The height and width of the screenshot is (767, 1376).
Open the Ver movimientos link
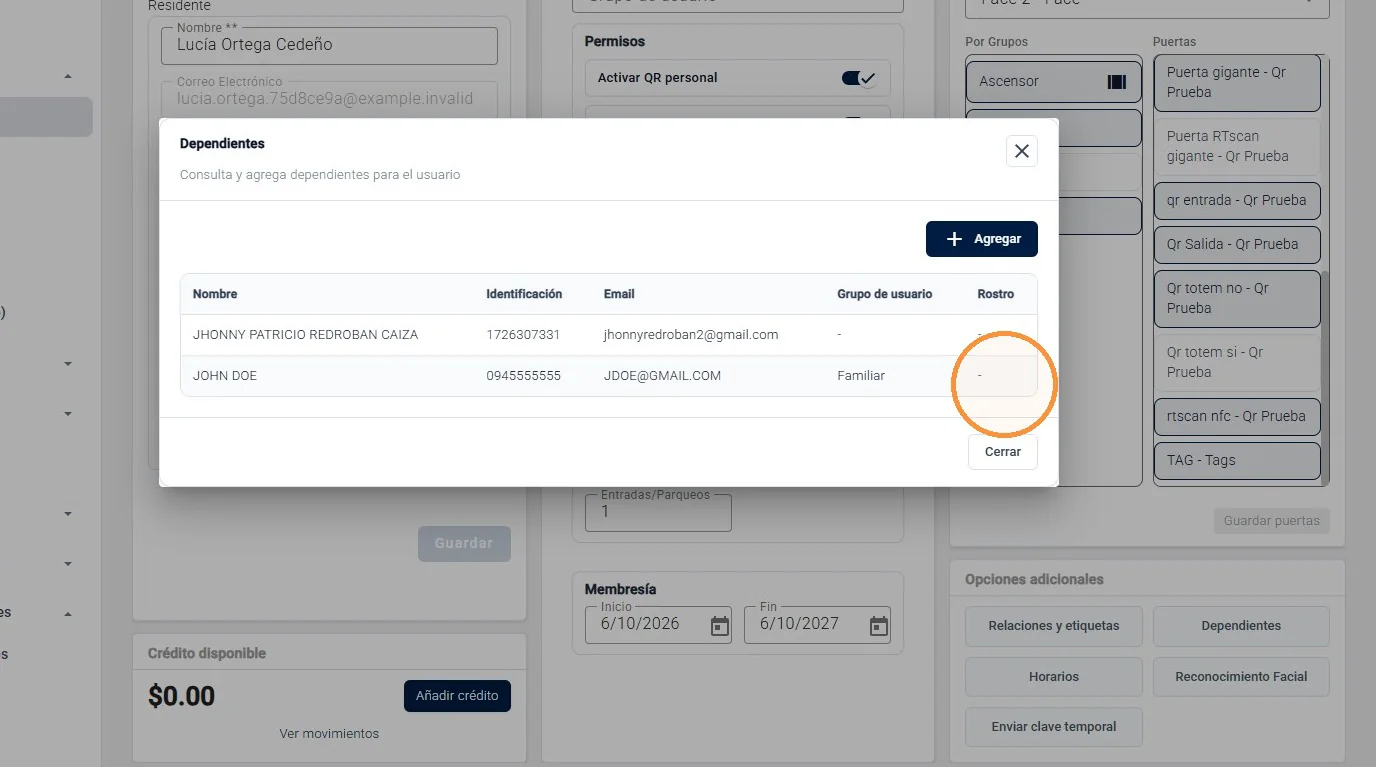[x=329, y=734]
